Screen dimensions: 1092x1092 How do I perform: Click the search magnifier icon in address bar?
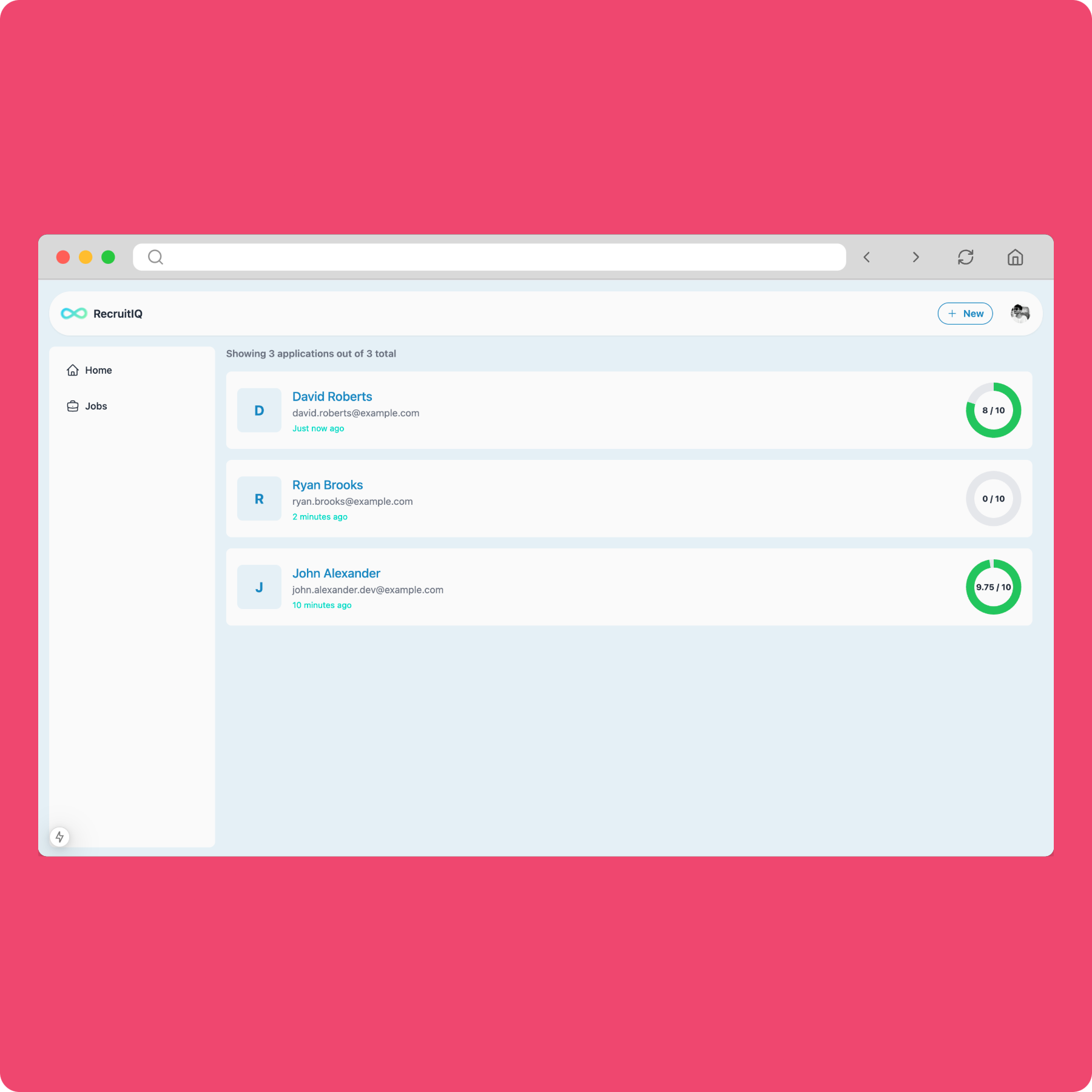pos(155,257)
